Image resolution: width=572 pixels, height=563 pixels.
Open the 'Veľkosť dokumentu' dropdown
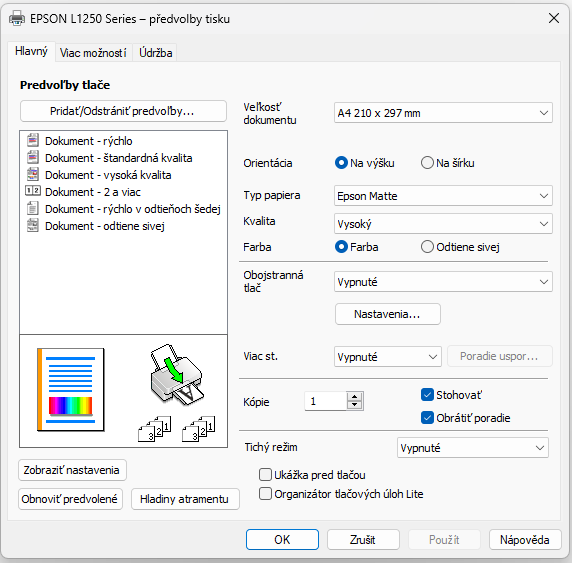click(443, 113)
